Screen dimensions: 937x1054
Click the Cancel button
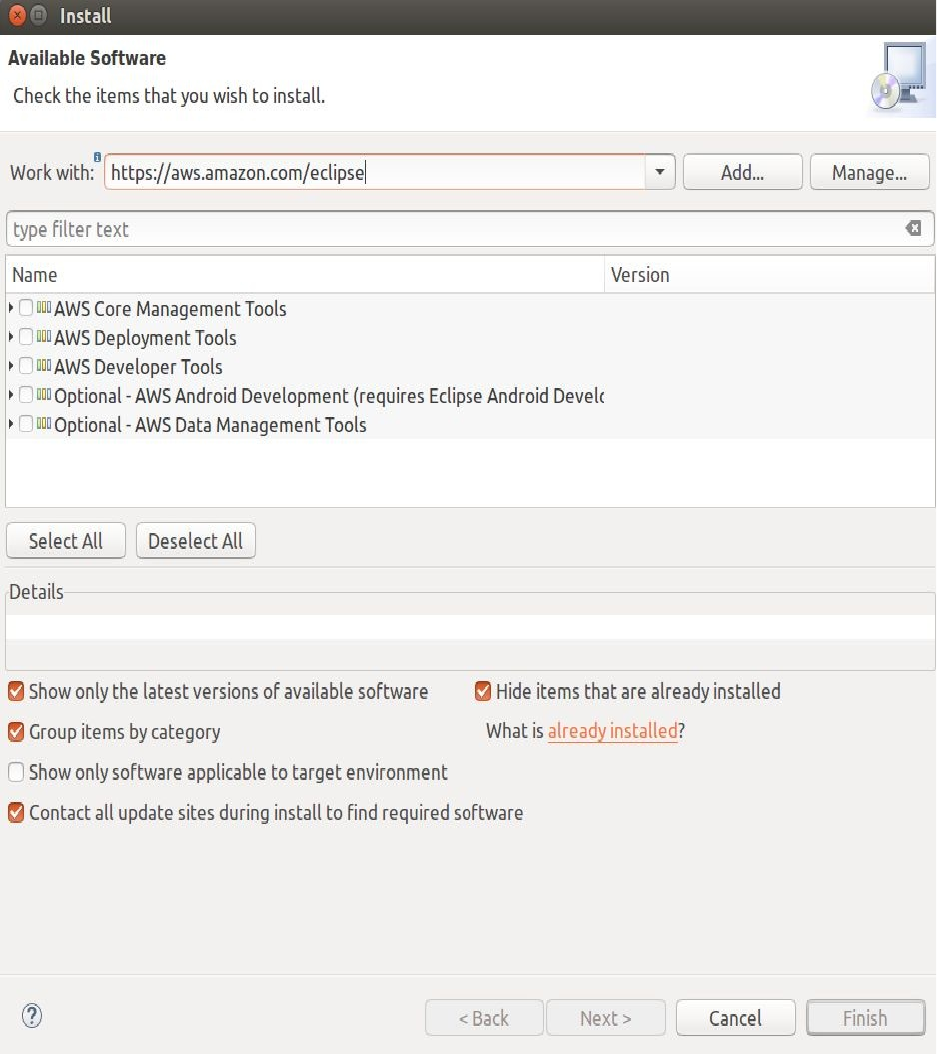click(x=735, y=1018)
